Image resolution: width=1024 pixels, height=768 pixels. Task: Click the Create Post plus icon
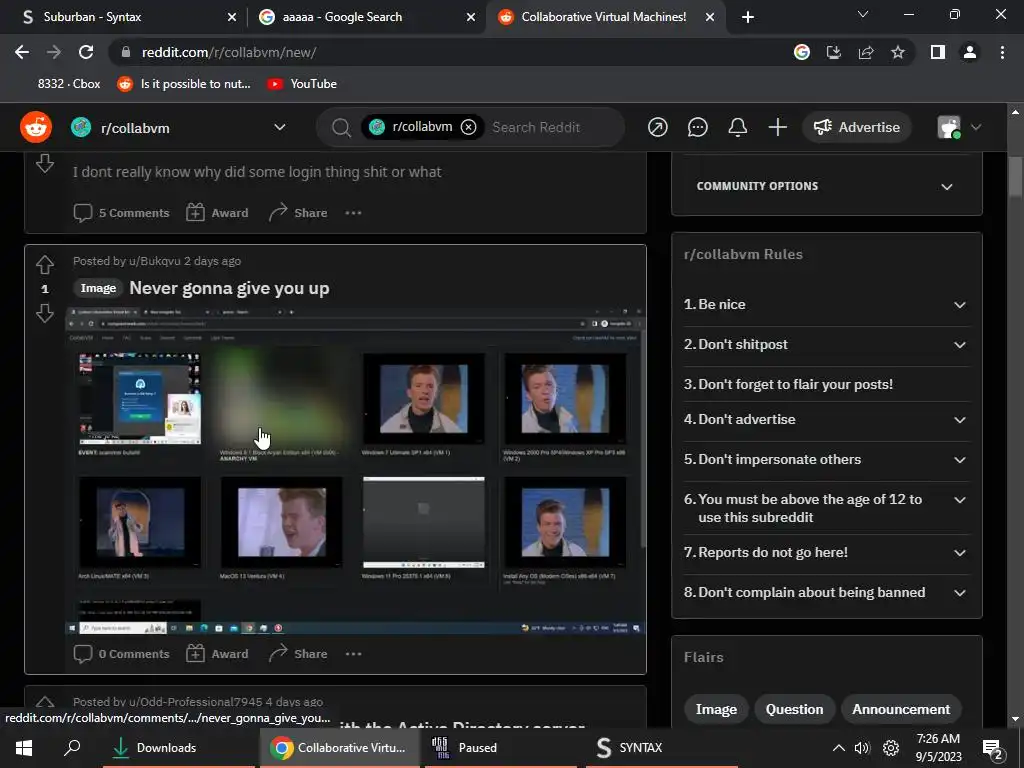(x=777, y=127)
